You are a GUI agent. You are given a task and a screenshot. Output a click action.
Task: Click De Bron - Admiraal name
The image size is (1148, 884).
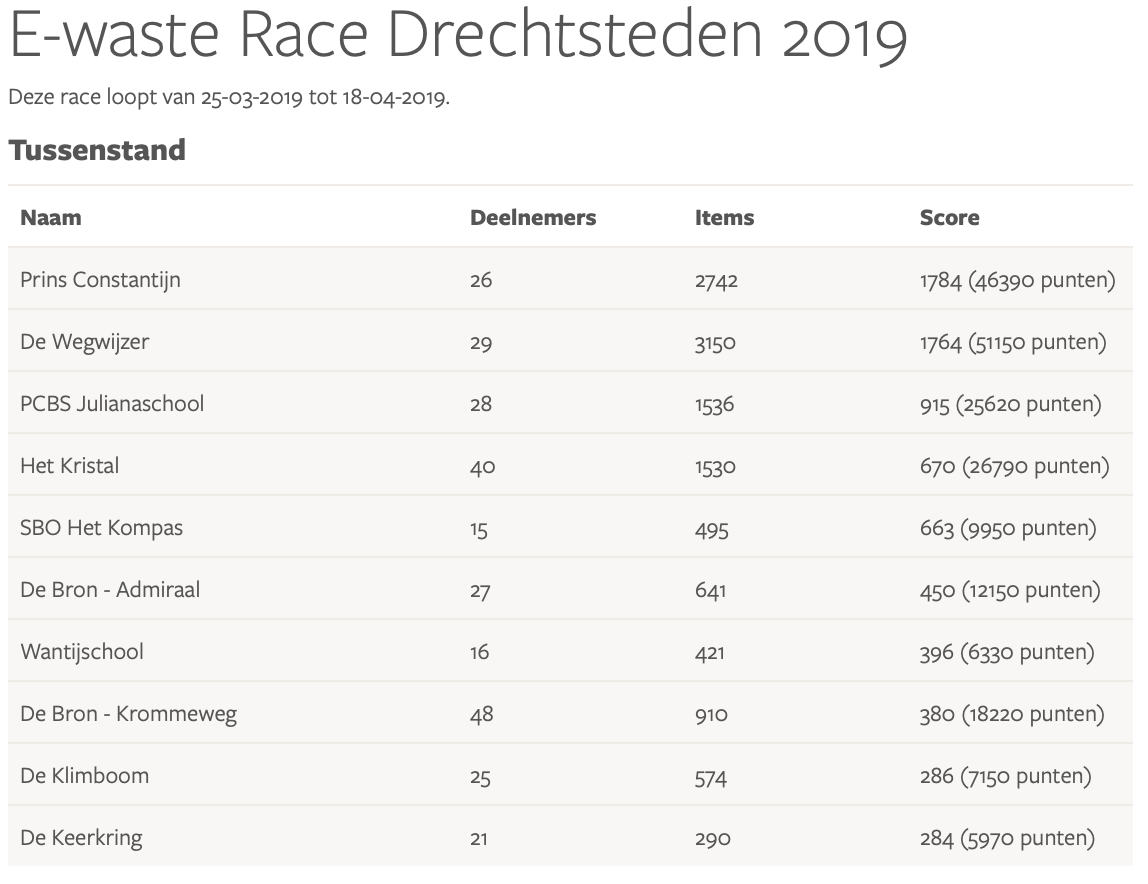click(110, 590)
